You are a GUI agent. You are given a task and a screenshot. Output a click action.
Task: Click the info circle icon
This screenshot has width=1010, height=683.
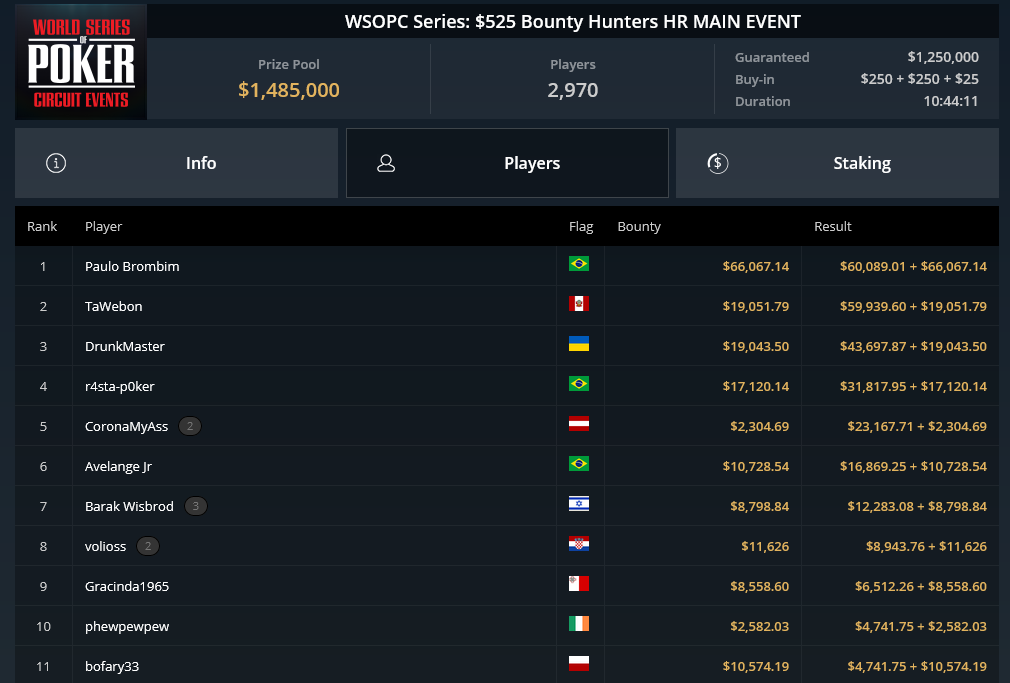click(x=56, y=163)
